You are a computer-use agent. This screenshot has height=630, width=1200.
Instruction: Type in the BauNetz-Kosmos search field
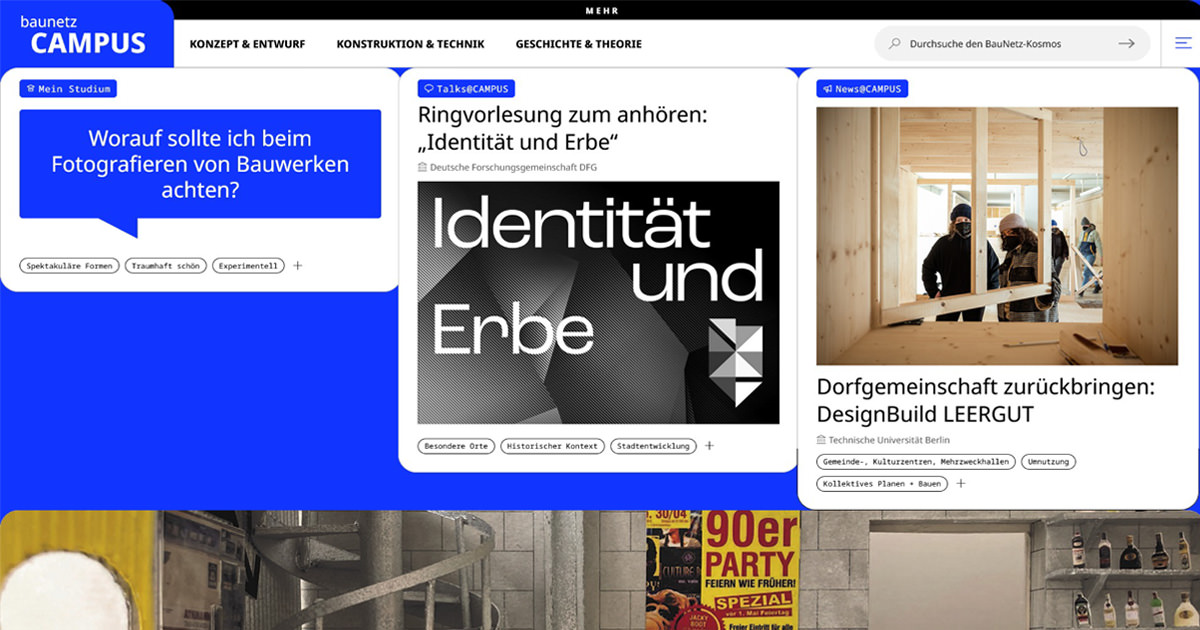[x=1000, y=44]
